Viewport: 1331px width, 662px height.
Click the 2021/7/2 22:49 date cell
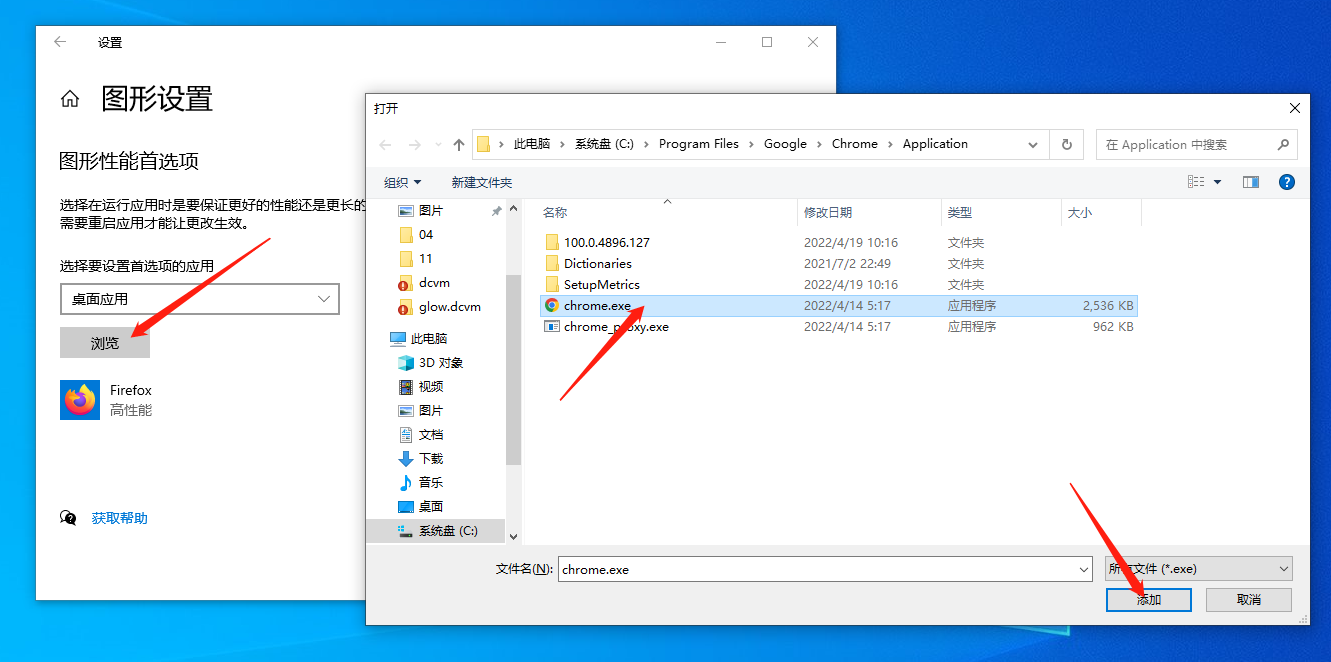847,264
